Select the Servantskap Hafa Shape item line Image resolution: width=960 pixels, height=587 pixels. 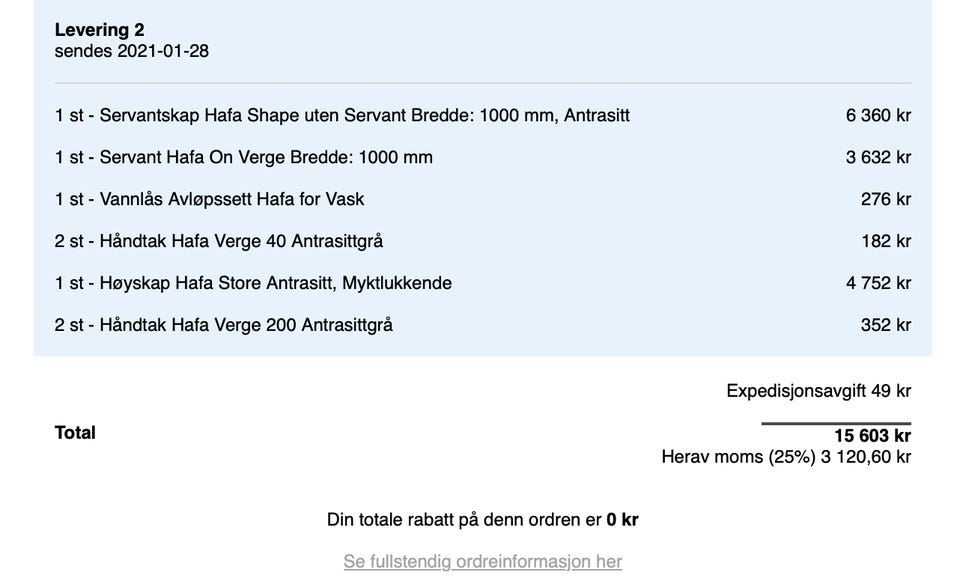tap(342, 115)
